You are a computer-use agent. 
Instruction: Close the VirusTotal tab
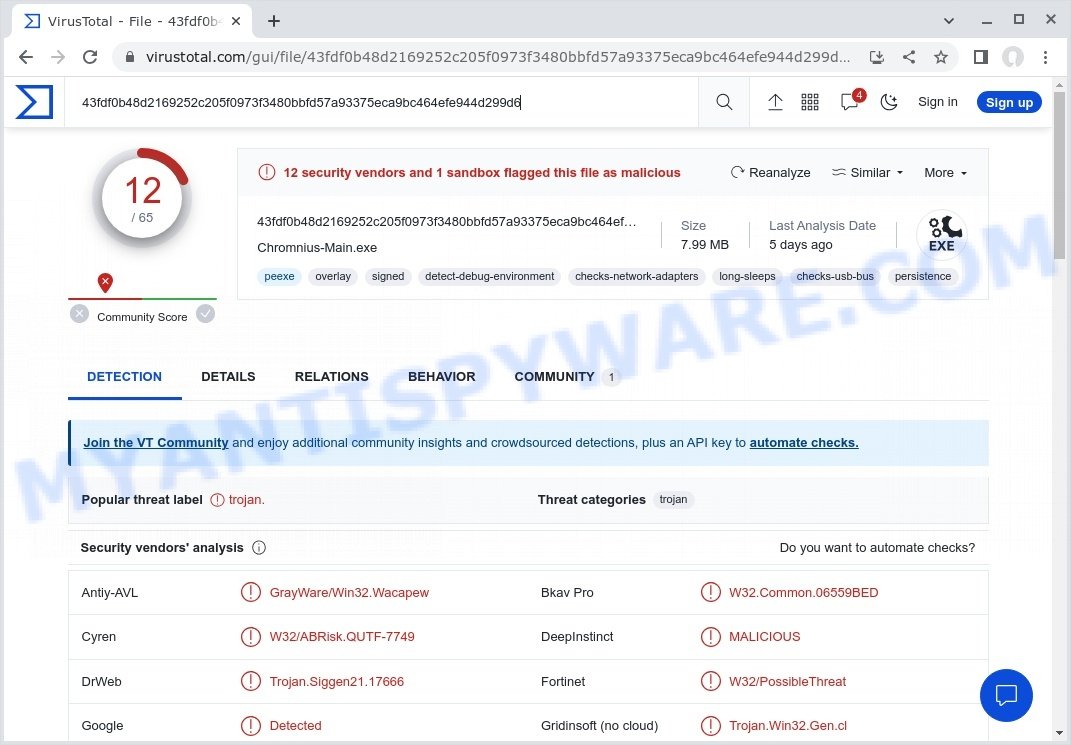[x=236, y=21]
